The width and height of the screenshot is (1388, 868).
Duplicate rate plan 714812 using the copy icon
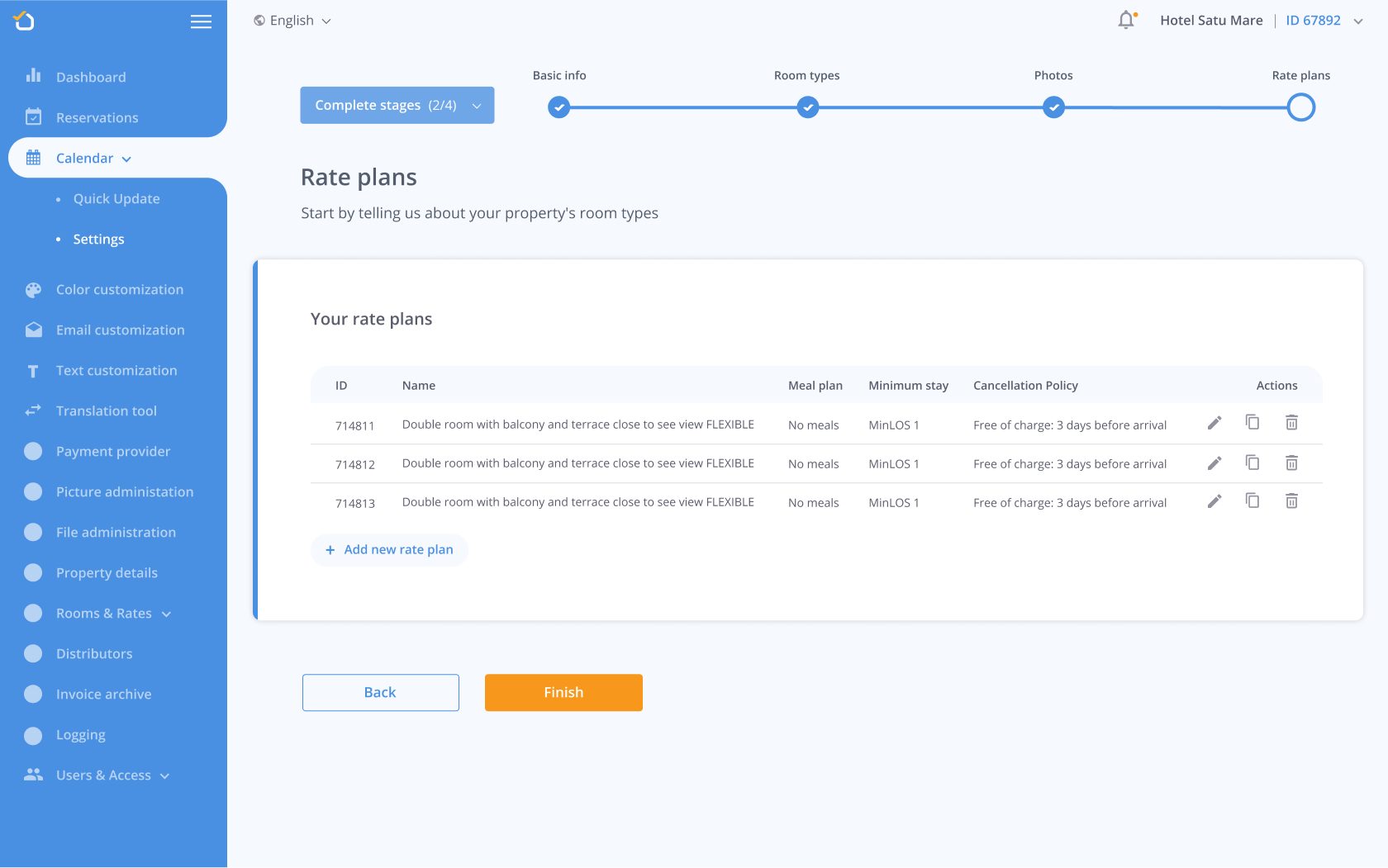1253,462
